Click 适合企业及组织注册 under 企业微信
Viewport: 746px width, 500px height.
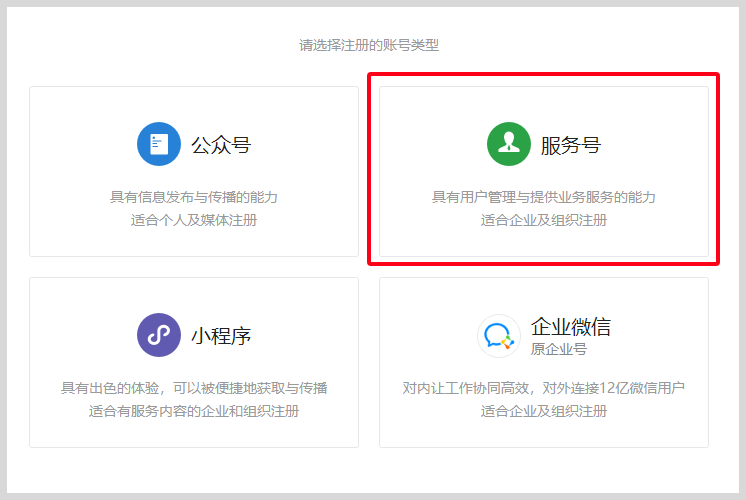(544, 411)
